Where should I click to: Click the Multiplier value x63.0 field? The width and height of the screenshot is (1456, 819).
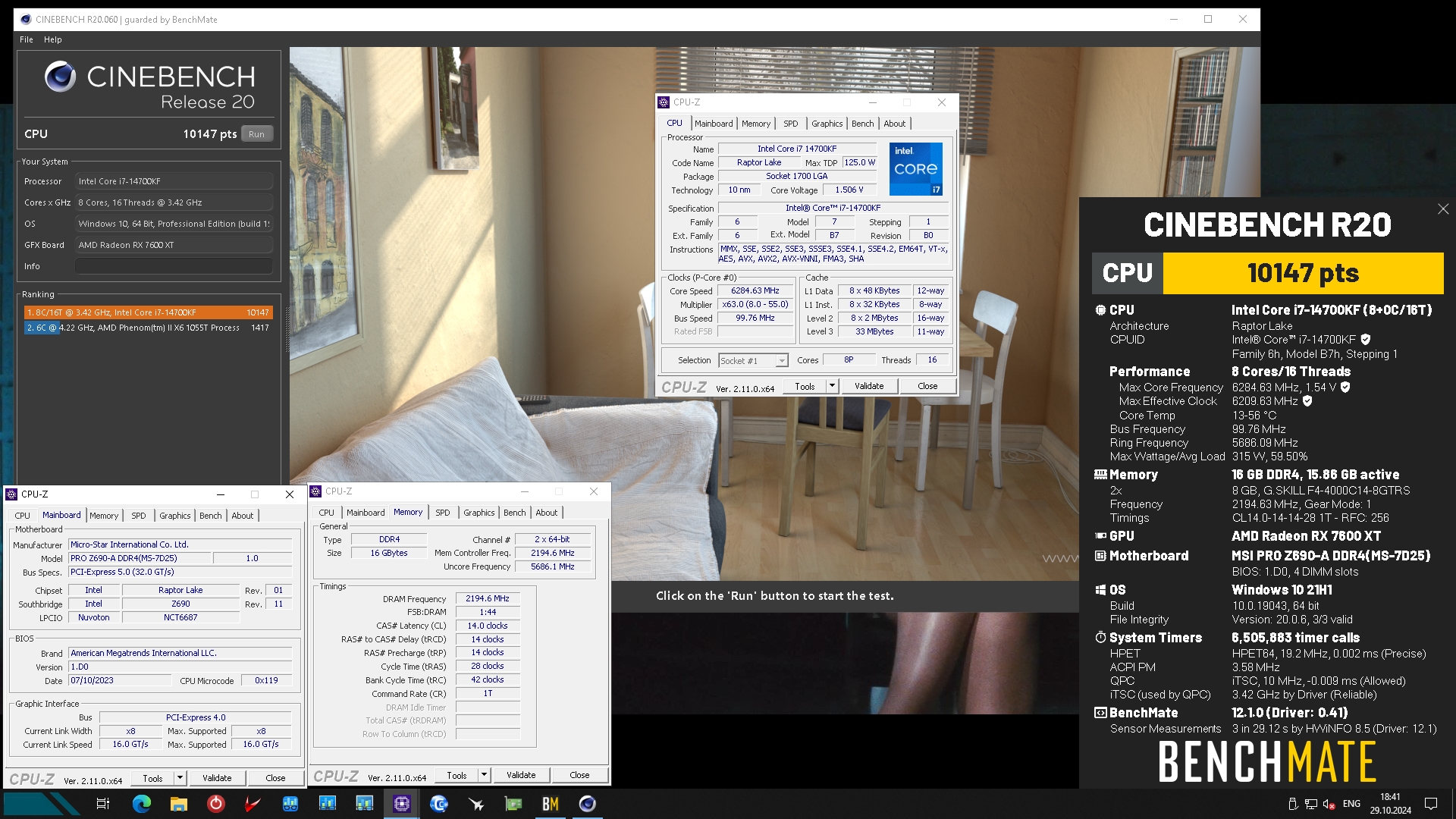755,305
